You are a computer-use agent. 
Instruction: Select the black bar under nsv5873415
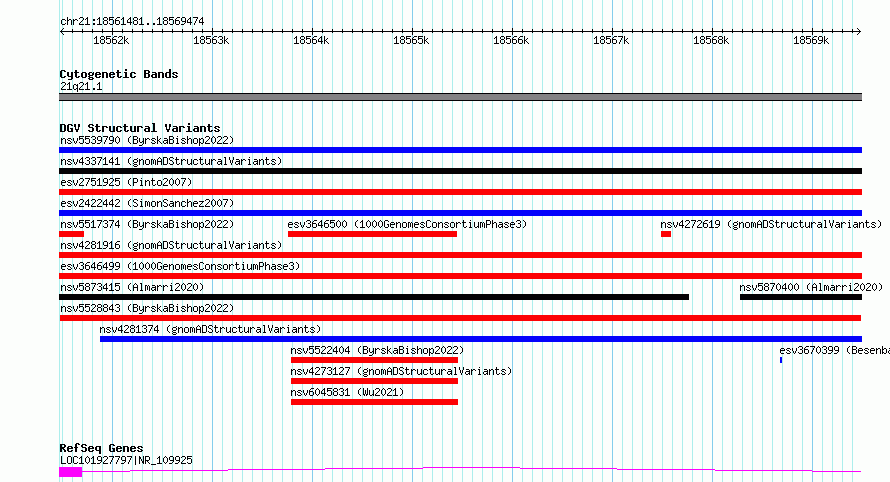pyautogui.click(x=374, y=297)
